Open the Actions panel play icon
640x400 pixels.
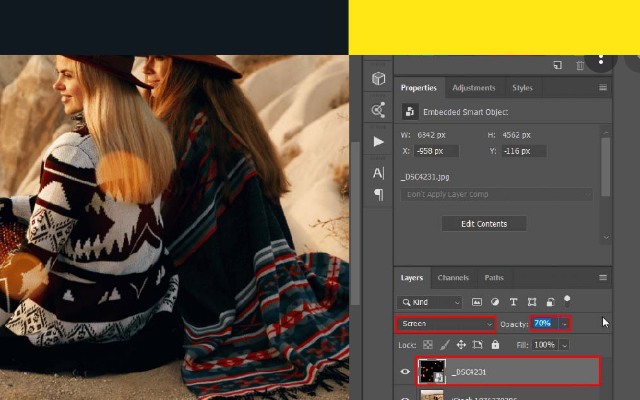click(378, 142)
